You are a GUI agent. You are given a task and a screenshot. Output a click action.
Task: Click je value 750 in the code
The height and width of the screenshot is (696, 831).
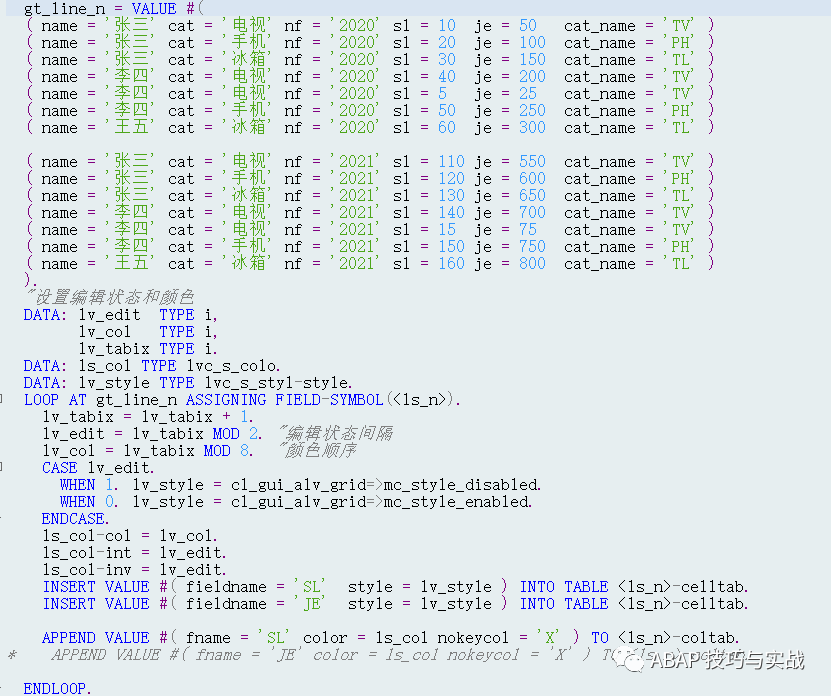[532, 246]
